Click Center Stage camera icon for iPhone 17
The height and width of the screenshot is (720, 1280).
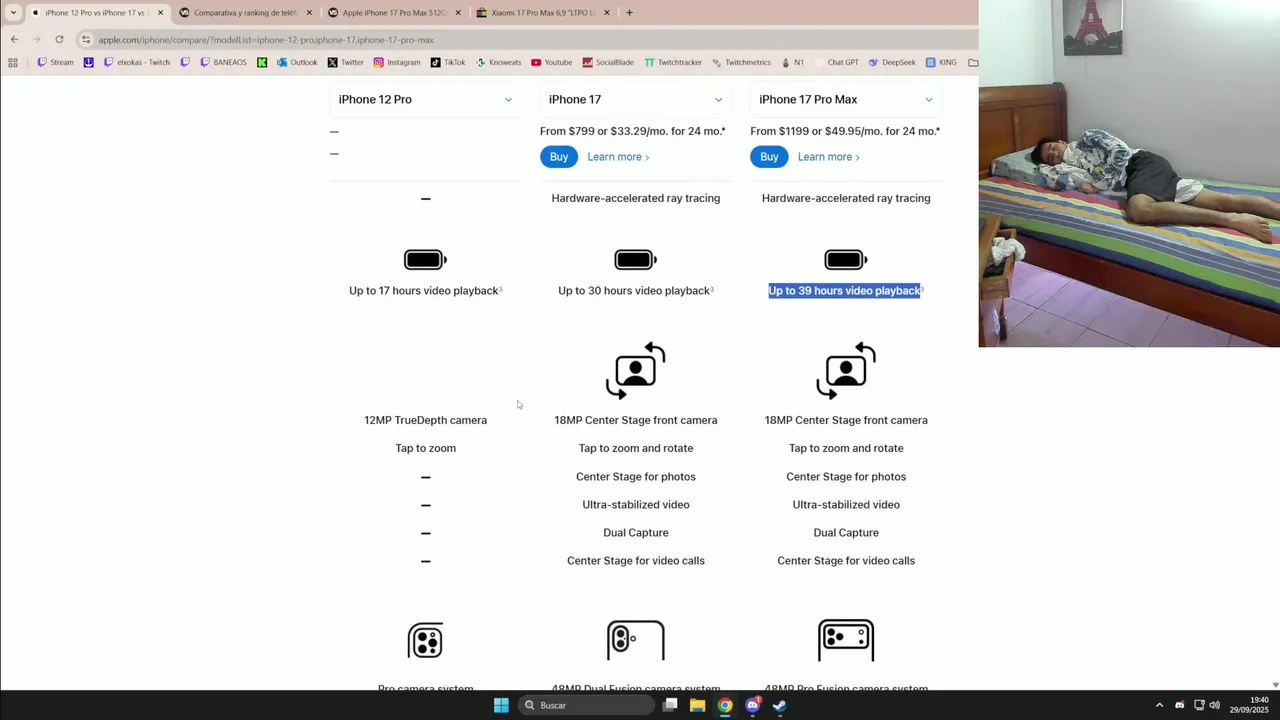636,371
